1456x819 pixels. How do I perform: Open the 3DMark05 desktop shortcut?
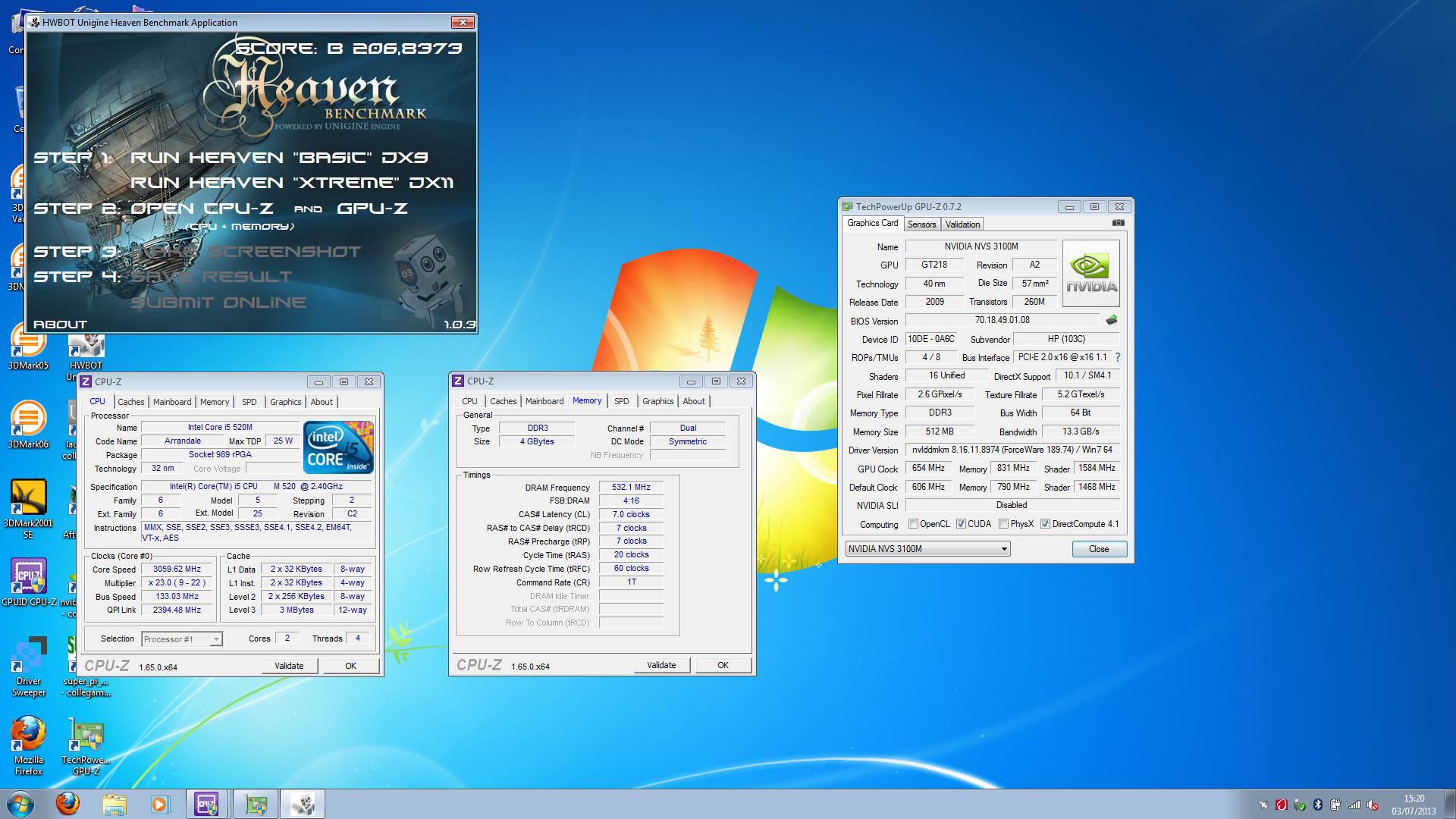28,347
